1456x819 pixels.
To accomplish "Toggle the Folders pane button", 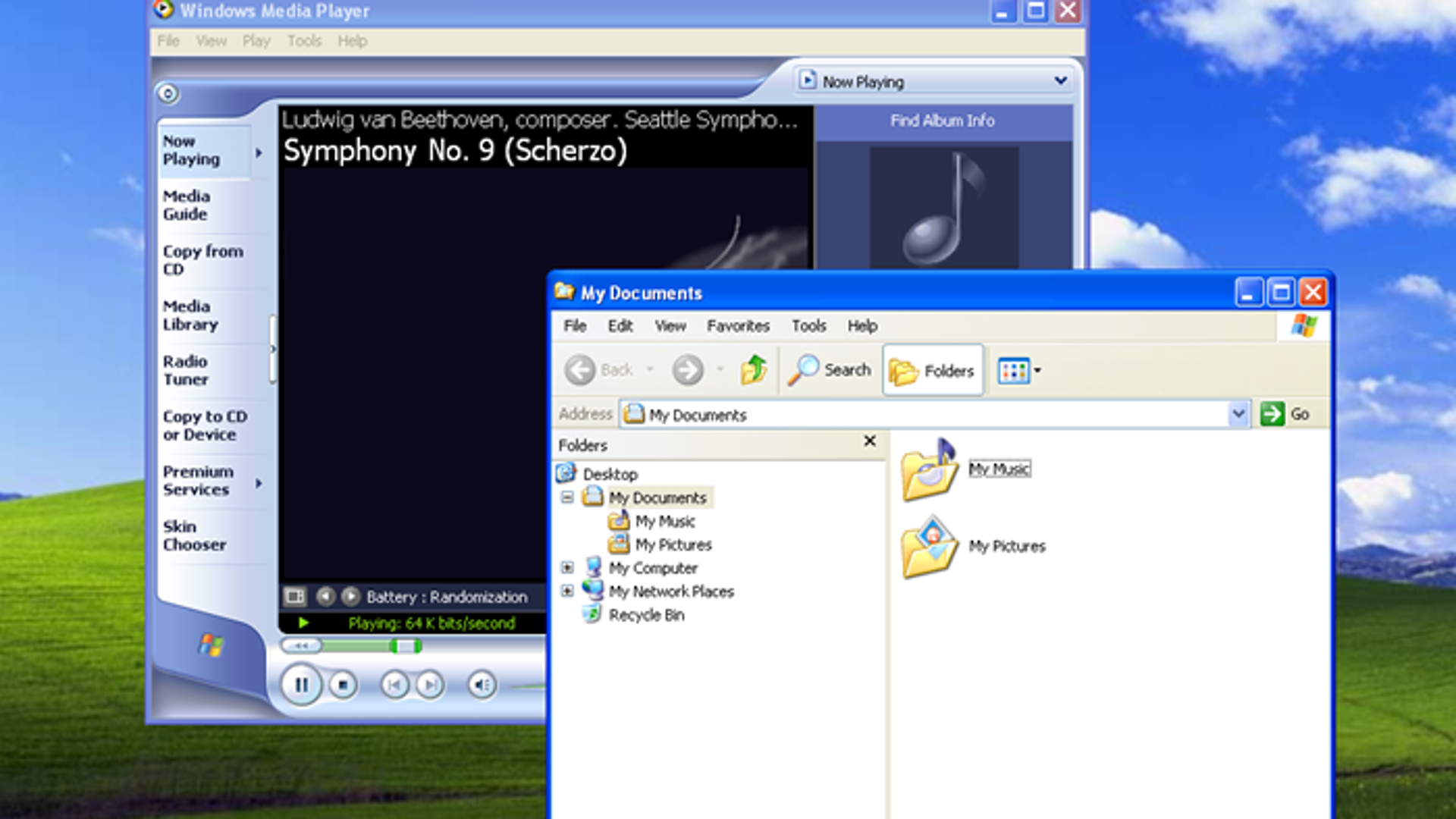I will [933, 370].
